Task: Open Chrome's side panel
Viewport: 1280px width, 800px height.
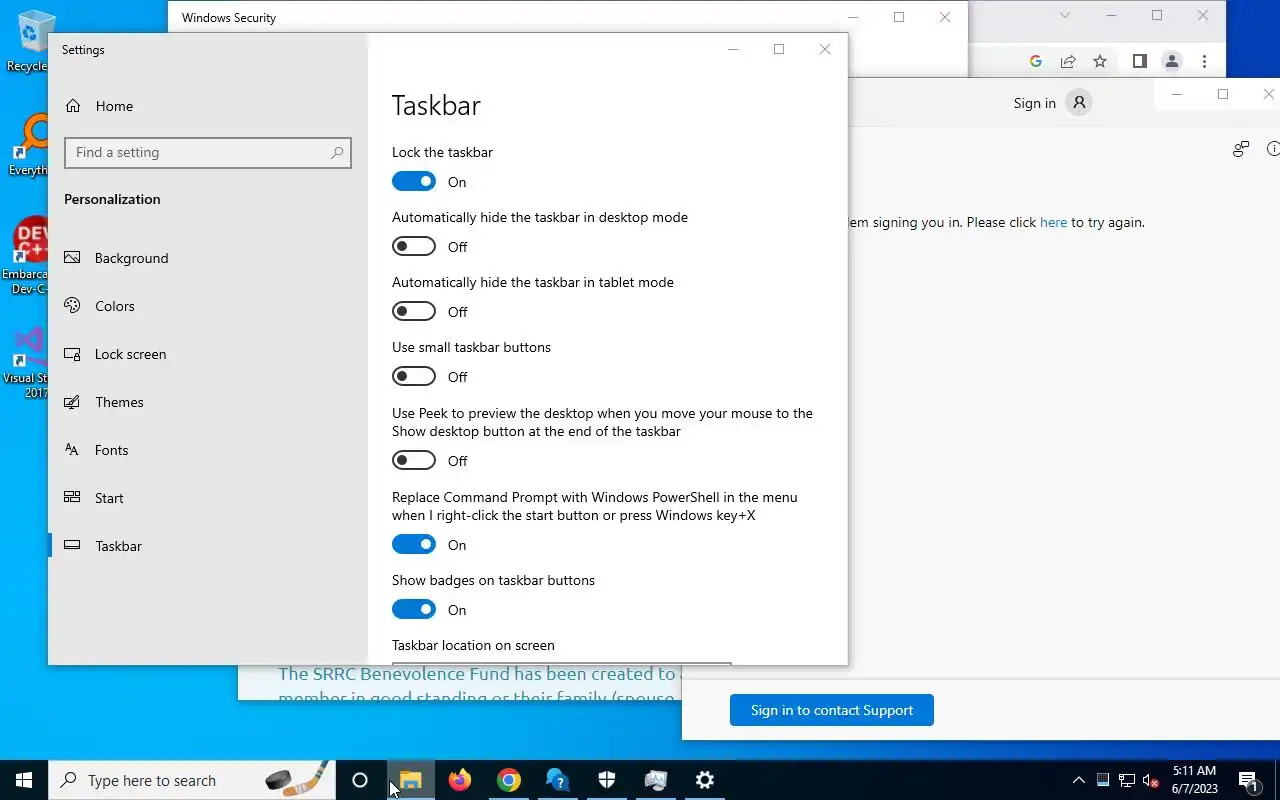Action: [1139, 61]
